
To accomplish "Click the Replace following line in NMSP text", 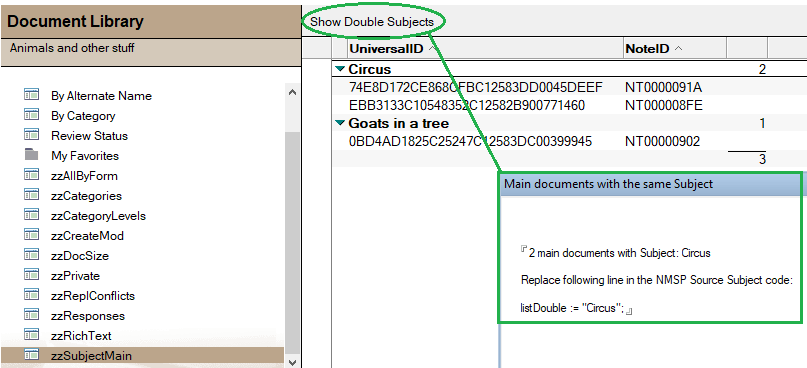I will tap(656, 281).
